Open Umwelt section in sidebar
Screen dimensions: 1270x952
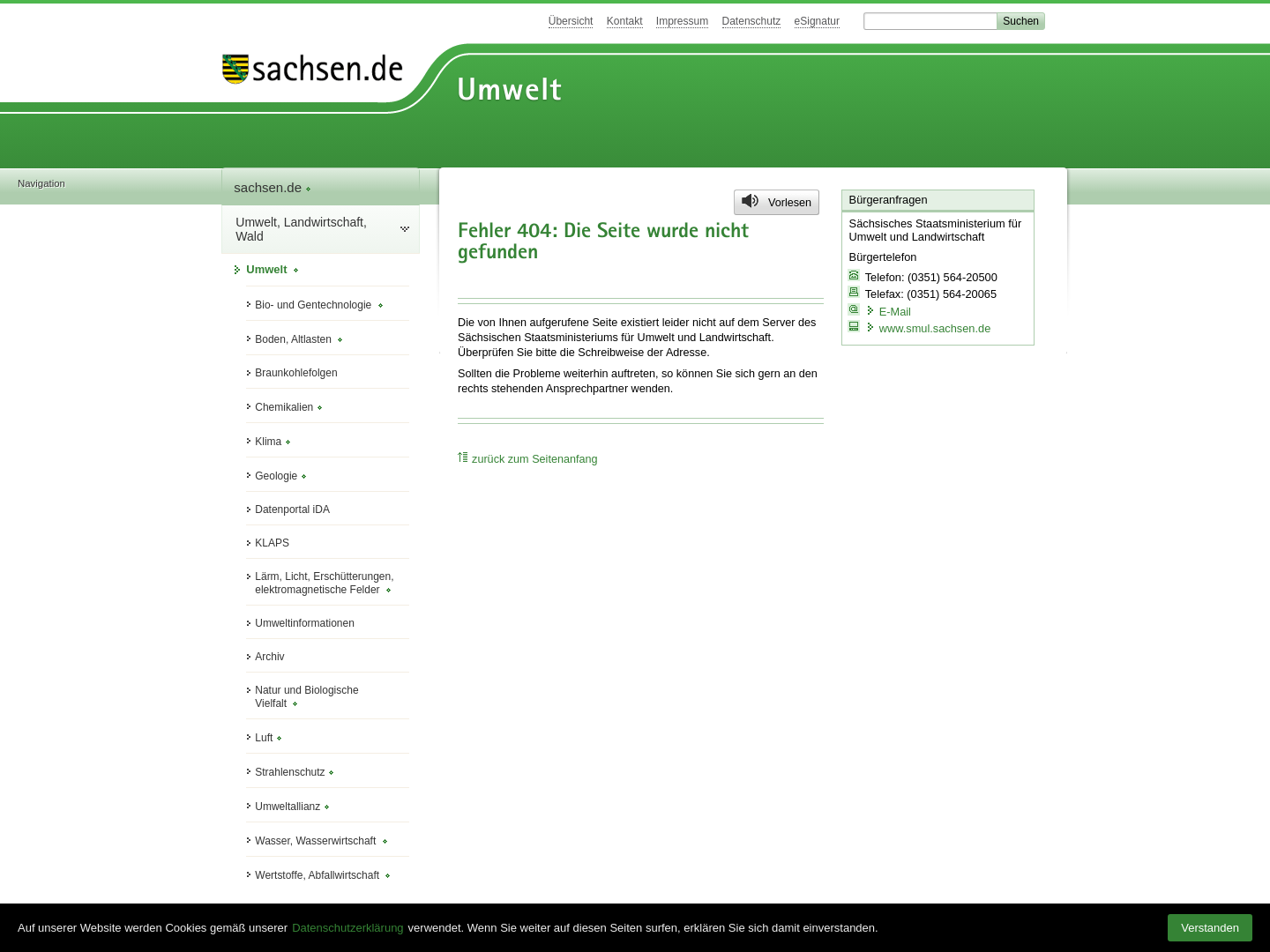click(x=266, y=270)
